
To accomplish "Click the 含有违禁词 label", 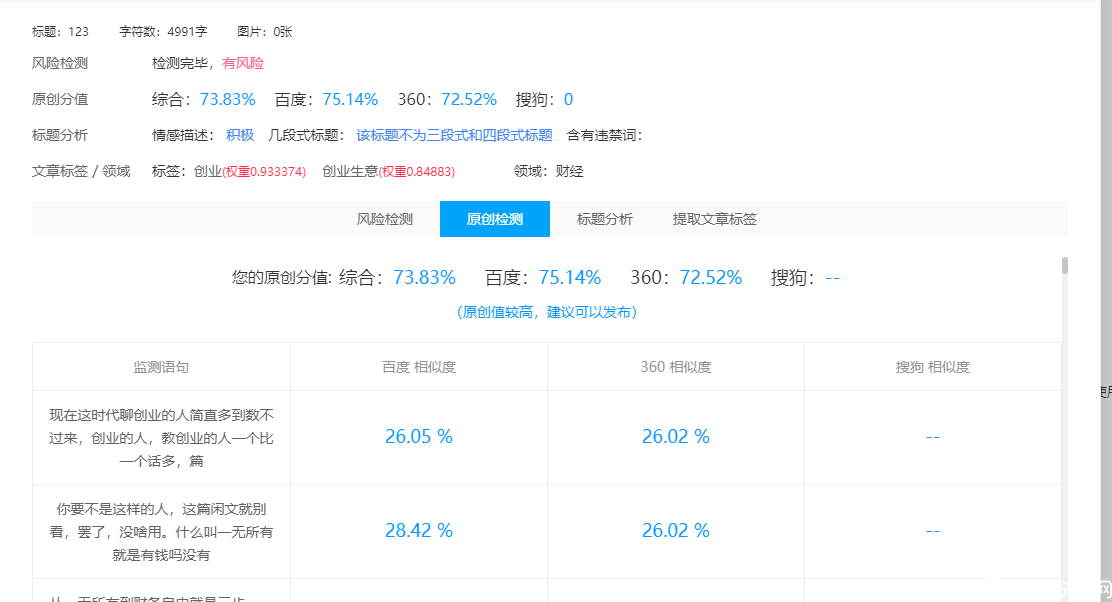I will [x=604, y=135].
